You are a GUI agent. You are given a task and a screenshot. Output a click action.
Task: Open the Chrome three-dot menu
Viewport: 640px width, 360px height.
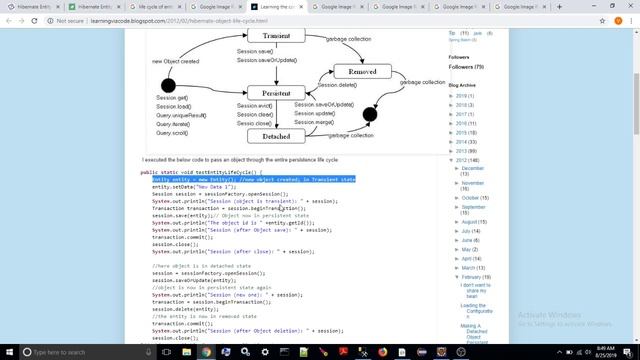[631, 21]
